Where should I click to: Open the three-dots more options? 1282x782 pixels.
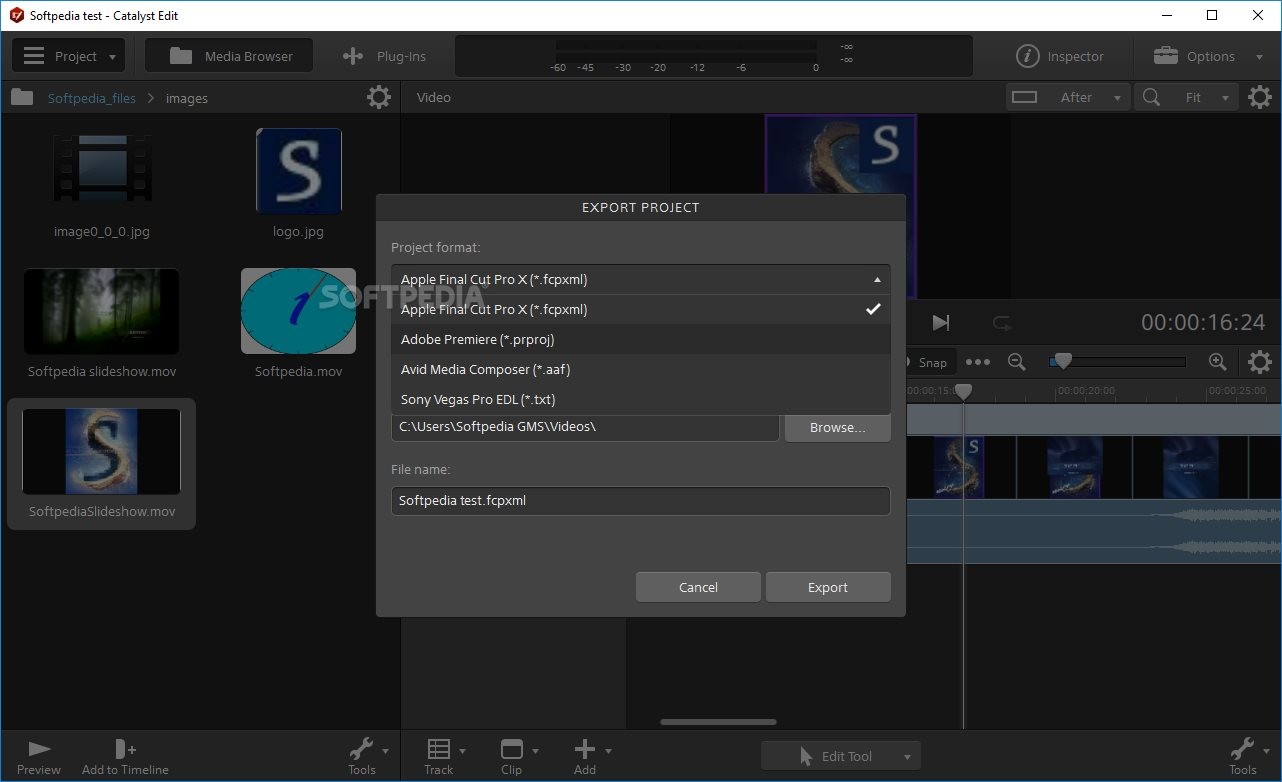point(978,362)
